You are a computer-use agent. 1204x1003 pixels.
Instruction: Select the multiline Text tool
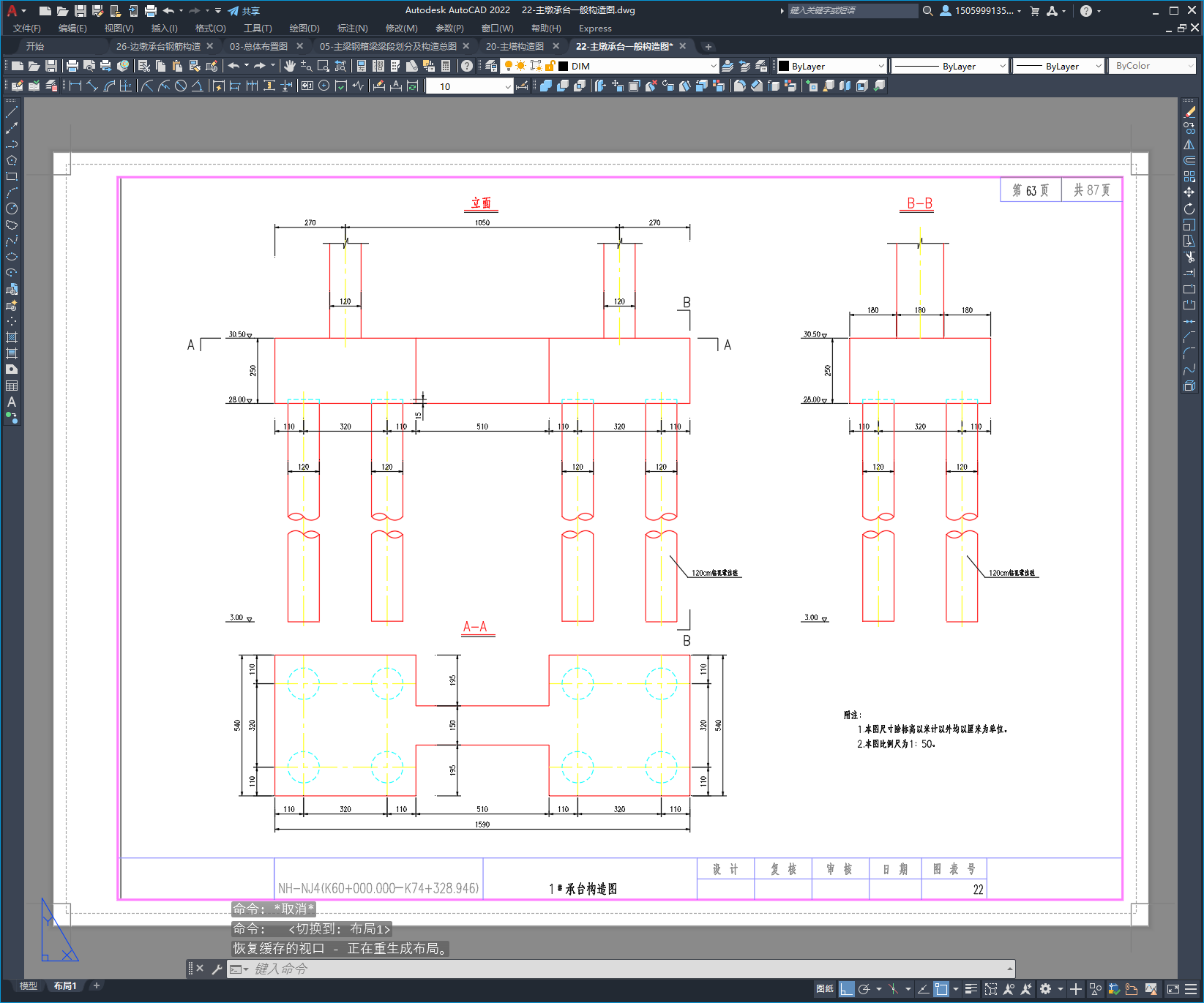pyautogui.click(x=12, y=402)
